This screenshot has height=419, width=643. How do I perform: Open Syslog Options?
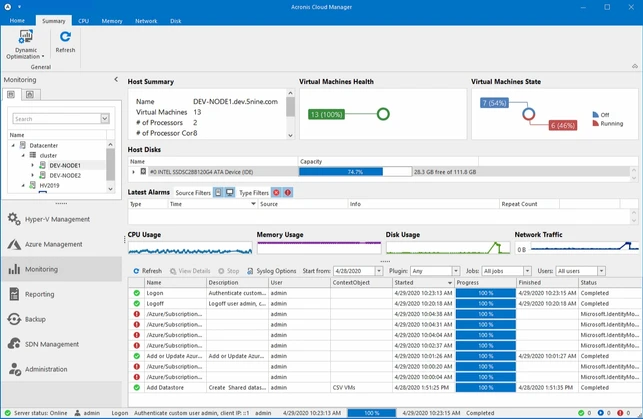click(271, 271)
